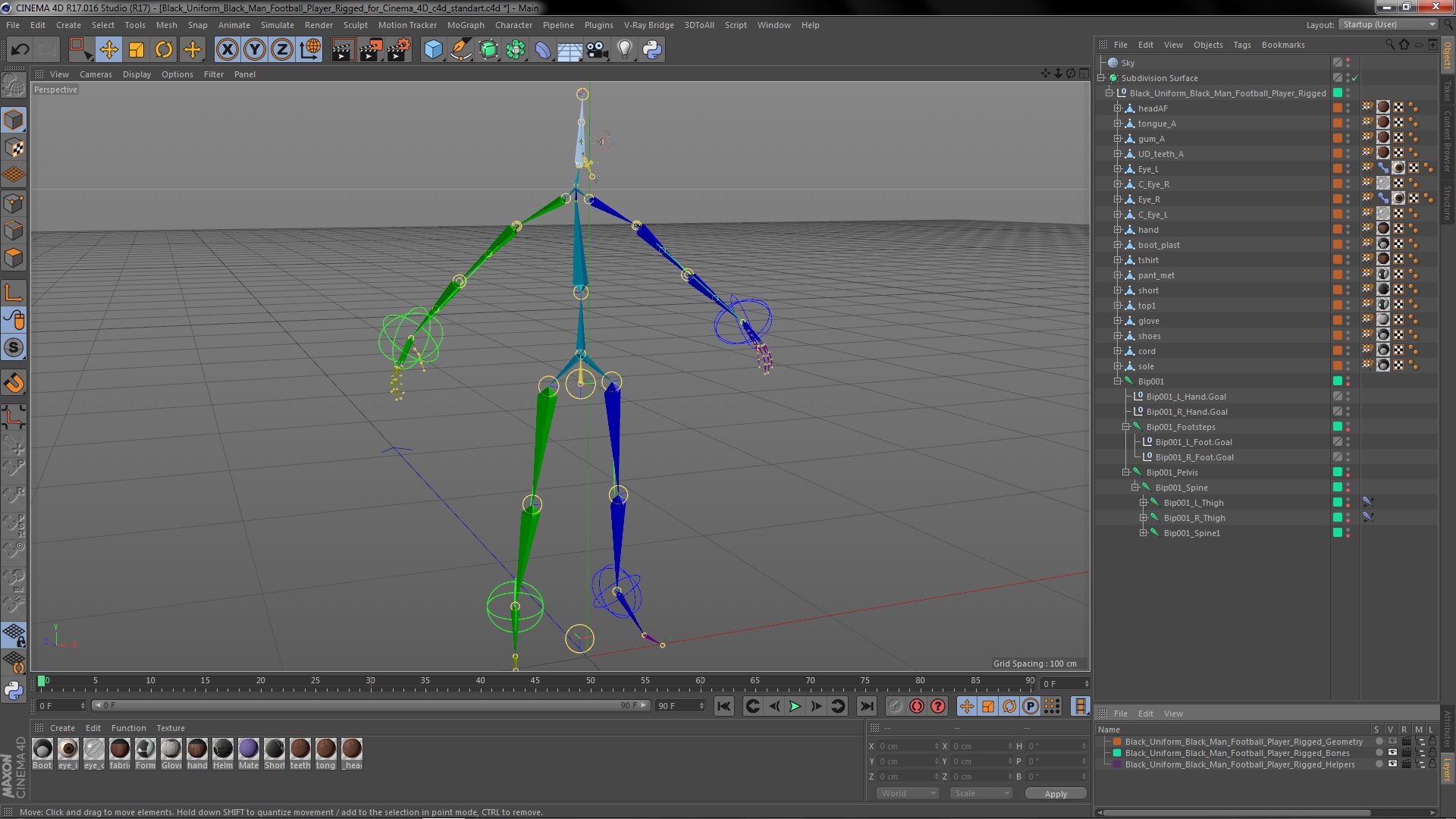Select the Bip001_R_Hand.Goal object
The image size is (1456, 819).
click(1187, 412)
